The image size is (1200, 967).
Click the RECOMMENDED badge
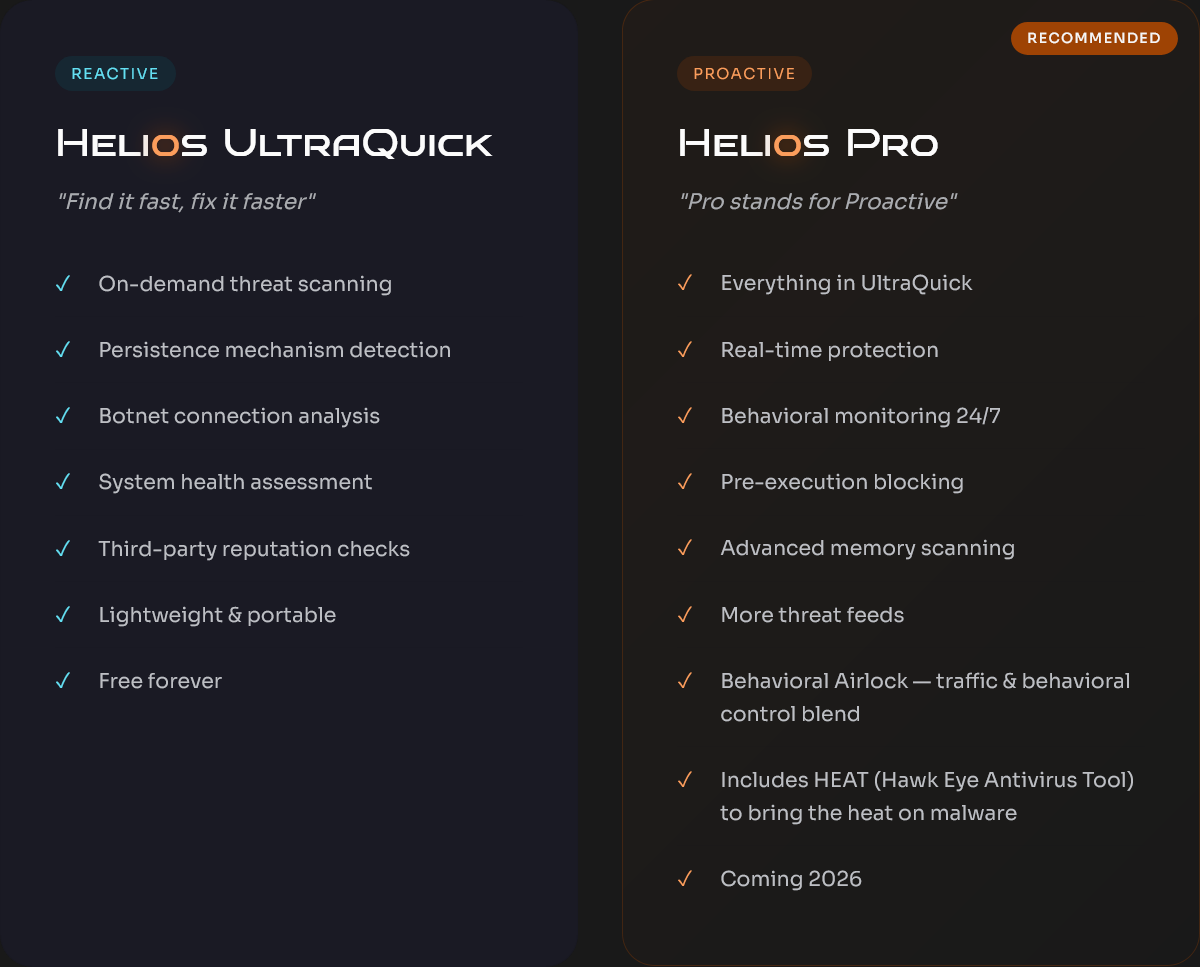[1094, 38]
